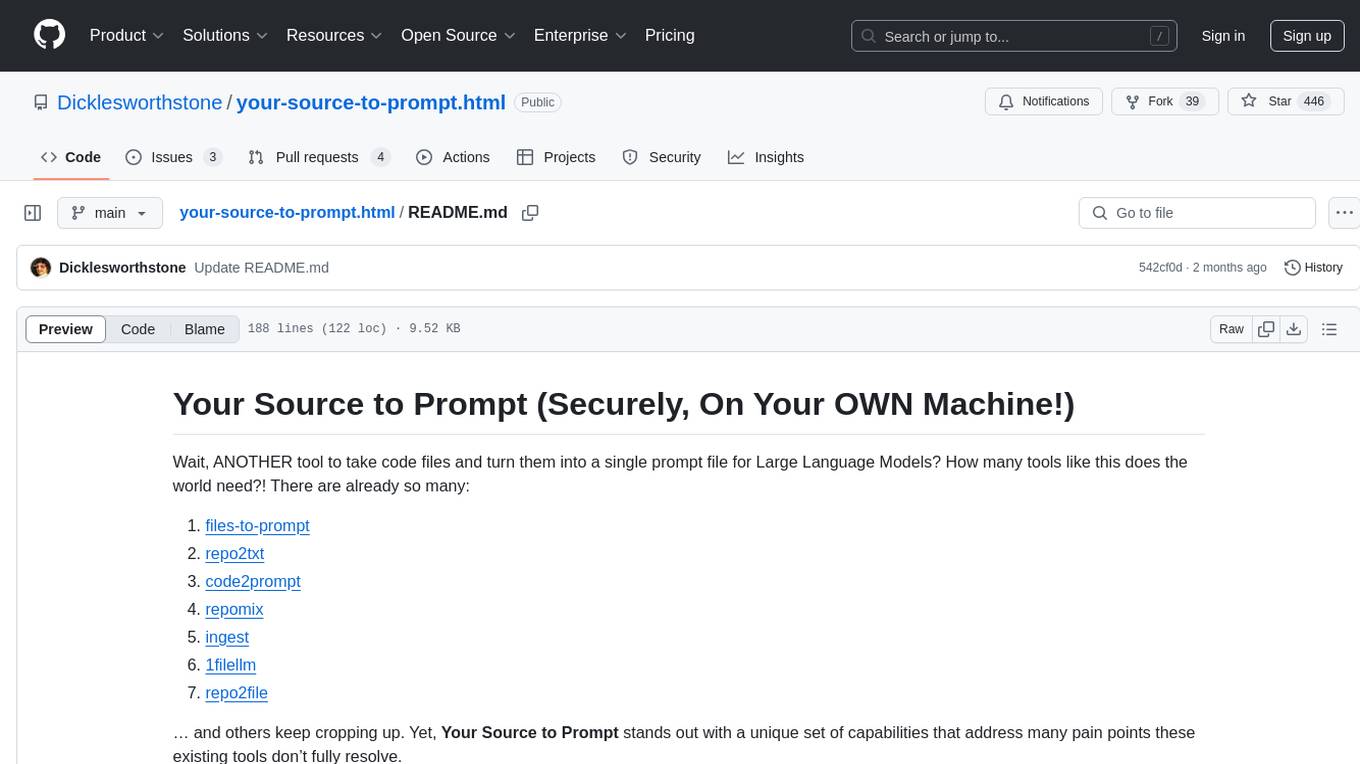Sign in to GitHub
Screen dimensions: 1360x764
(x=1223, y=36)
